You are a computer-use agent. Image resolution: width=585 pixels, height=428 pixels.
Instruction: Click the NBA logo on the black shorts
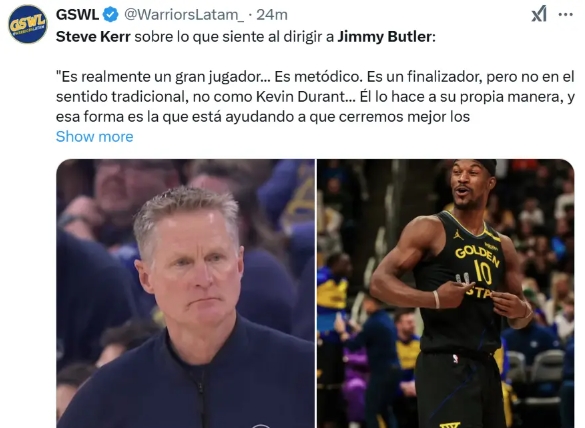455,359
